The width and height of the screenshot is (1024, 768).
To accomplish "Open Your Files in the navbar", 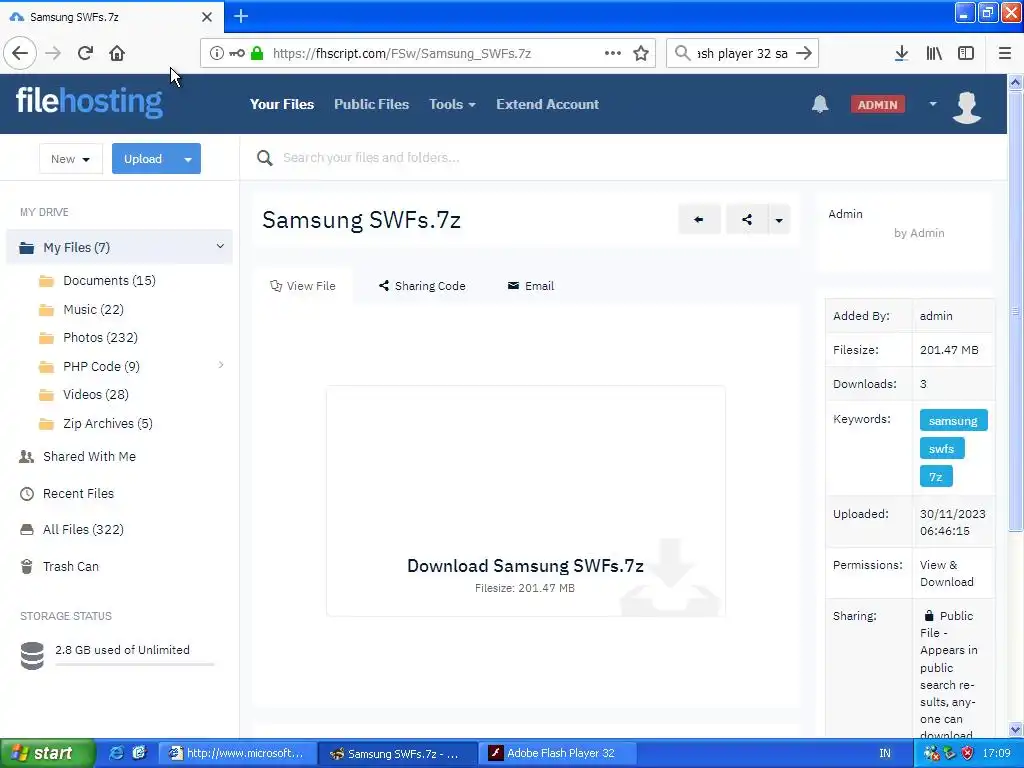I will click(x=282, y=104).
